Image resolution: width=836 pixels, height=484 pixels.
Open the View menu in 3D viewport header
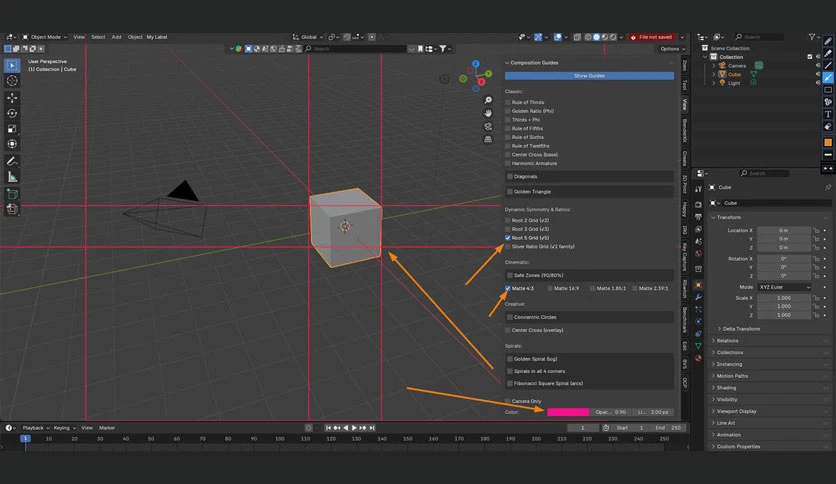coord(79,37)
